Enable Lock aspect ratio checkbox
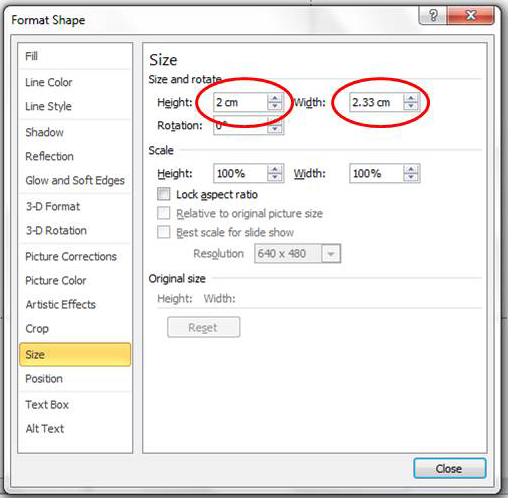 [163, 194]
